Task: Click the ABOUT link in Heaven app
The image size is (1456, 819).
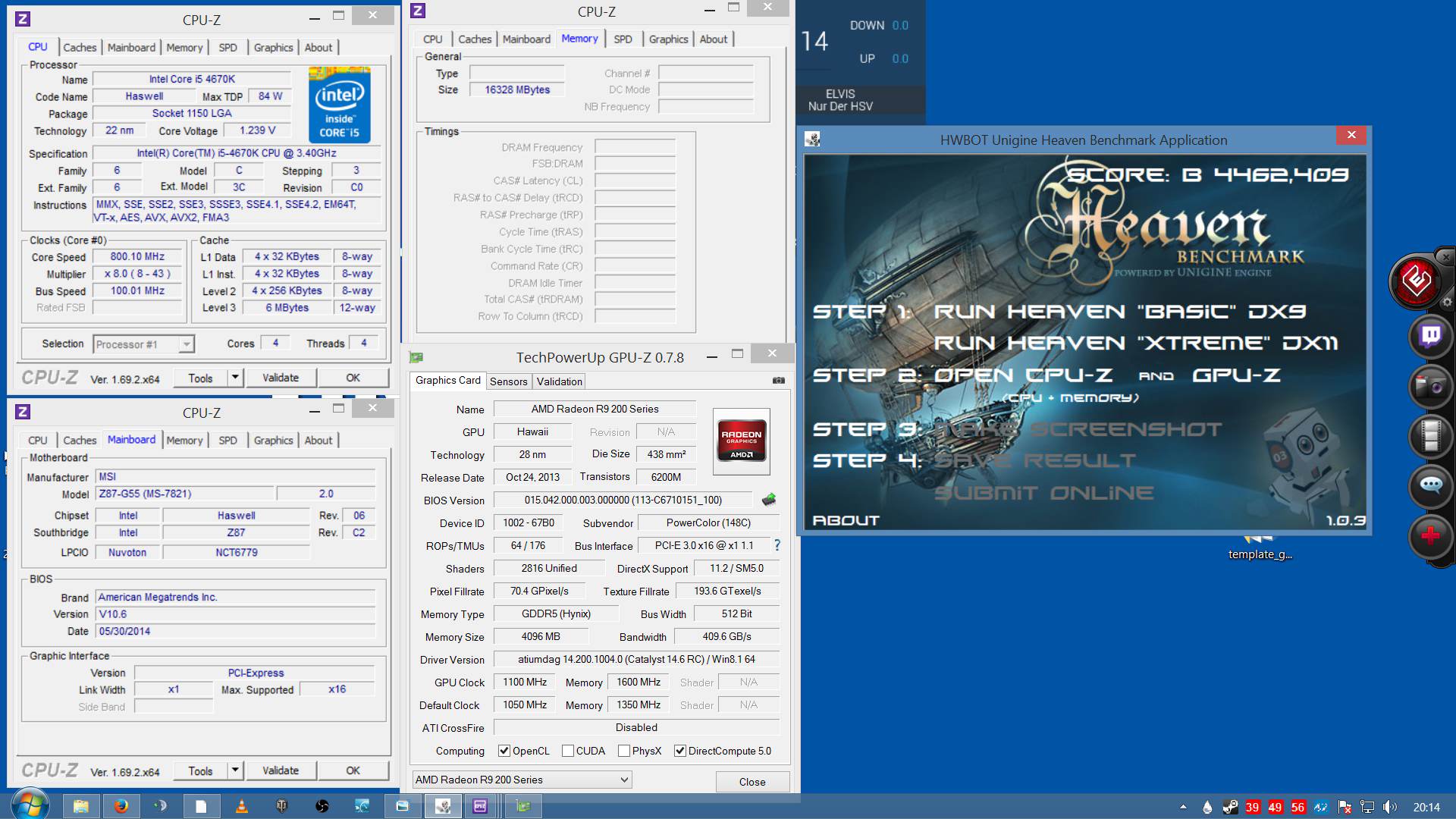Action: 846,520
